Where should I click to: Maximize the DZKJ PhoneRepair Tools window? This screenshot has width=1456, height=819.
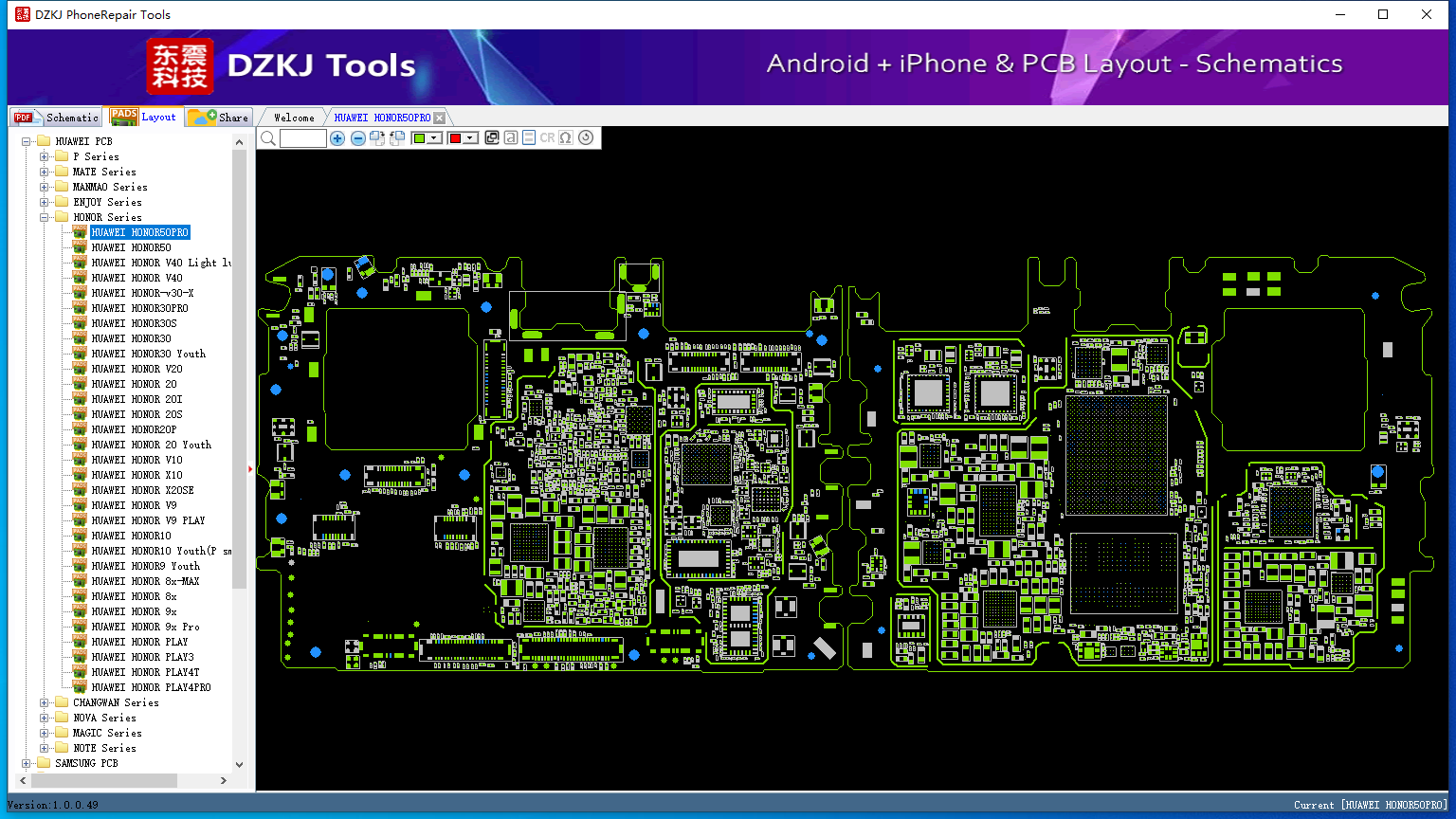[1383, 14]
